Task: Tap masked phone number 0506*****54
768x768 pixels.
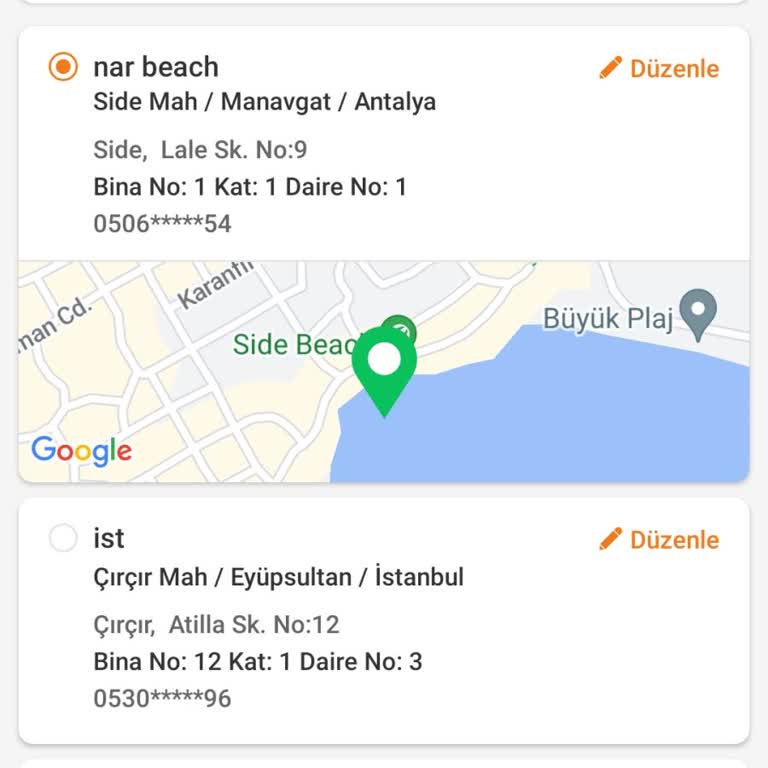Action: [162, 224]
